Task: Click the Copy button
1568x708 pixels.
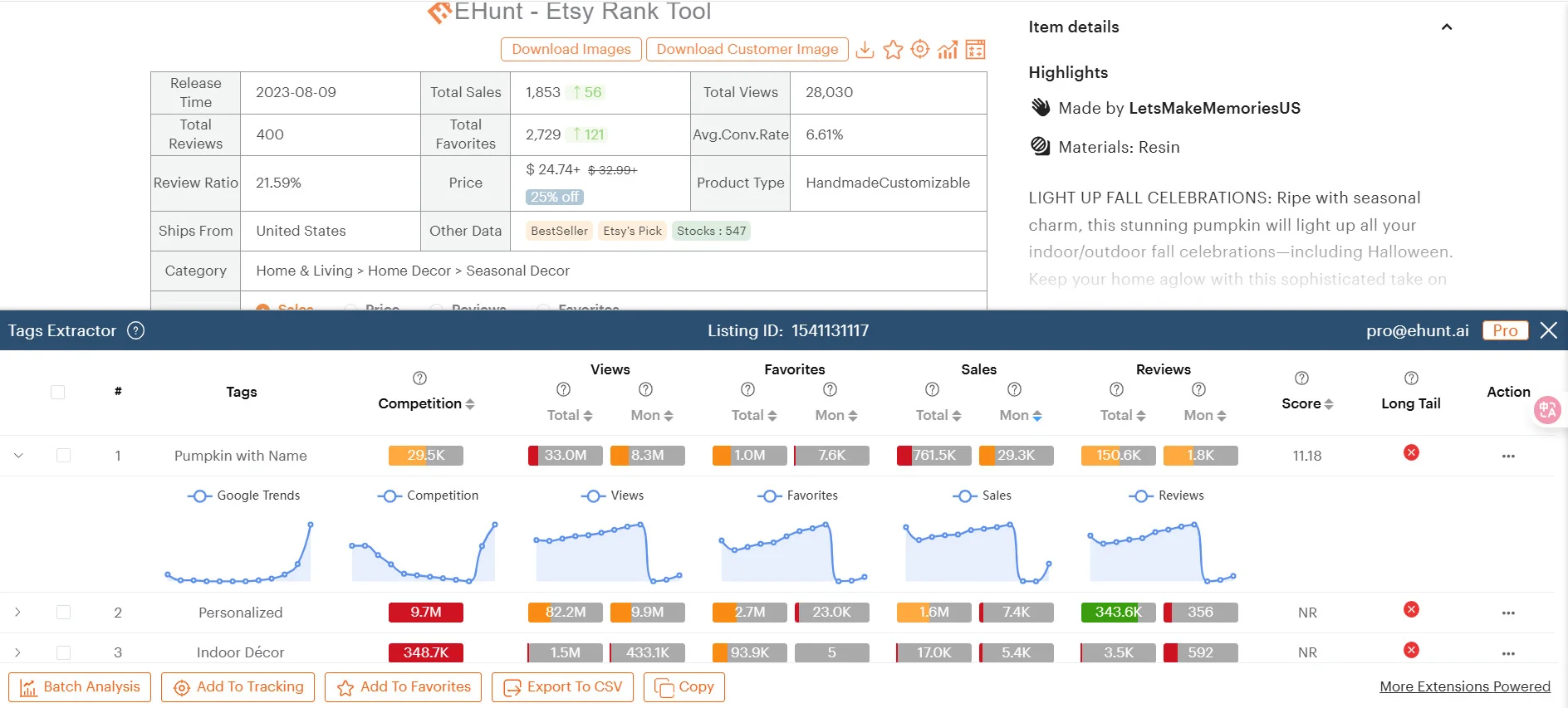Action: coord(684,687)
